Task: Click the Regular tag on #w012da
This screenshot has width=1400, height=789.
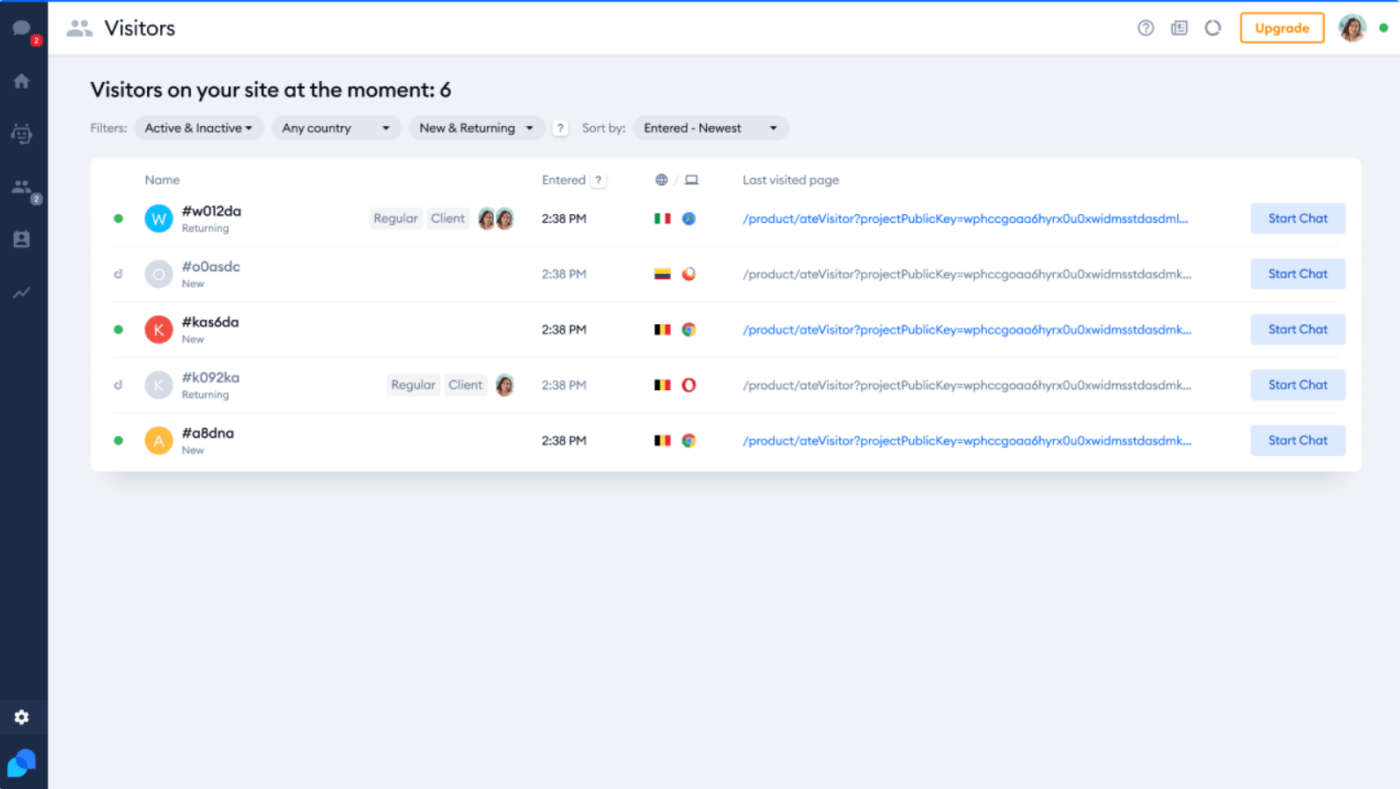Action: pos(396,218)
